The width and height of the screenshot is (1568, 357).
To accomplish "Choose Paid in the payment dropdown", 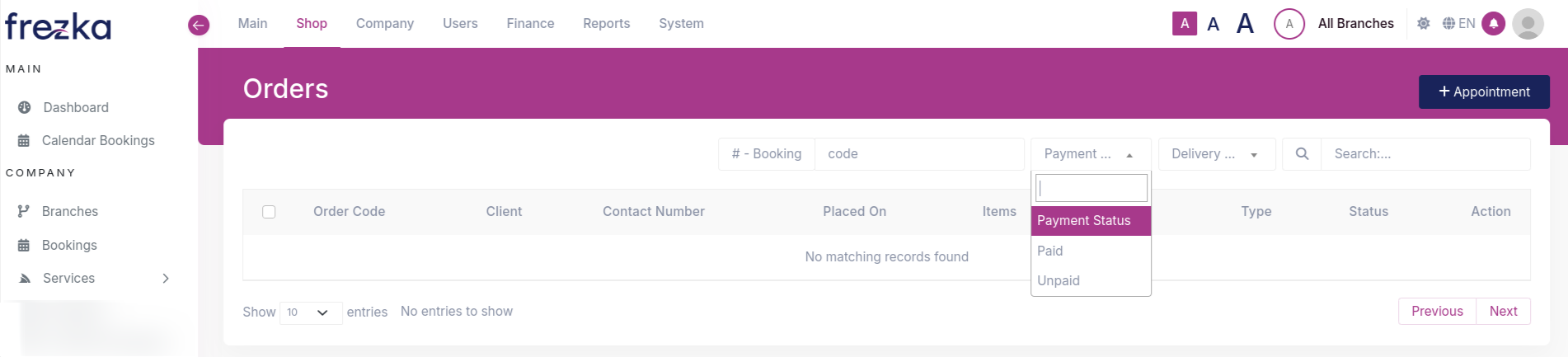I will coord(1049,251).
